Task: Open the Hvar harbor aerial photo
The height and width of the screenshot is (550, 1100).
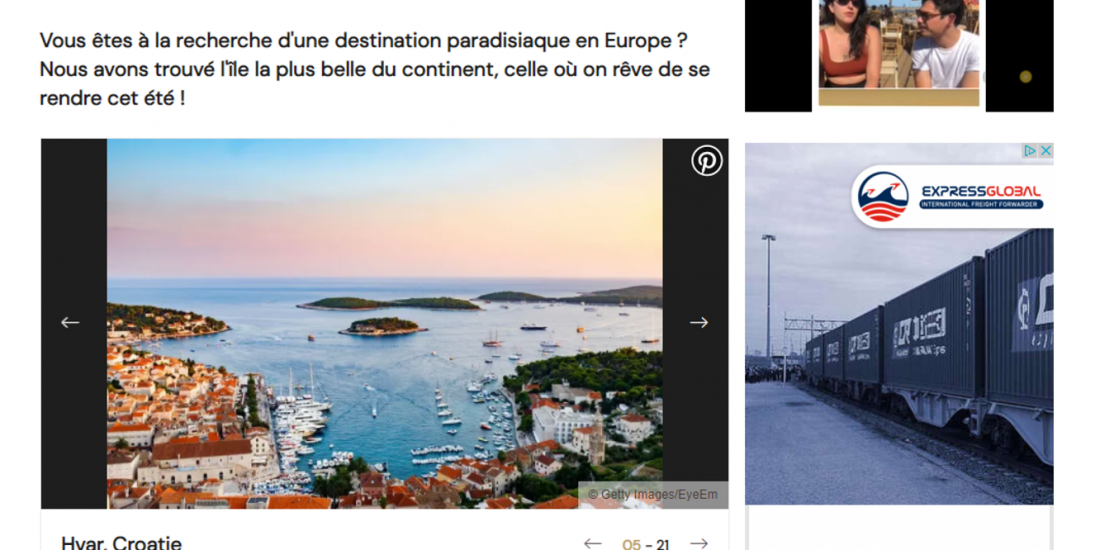Action: click(384, 323)
